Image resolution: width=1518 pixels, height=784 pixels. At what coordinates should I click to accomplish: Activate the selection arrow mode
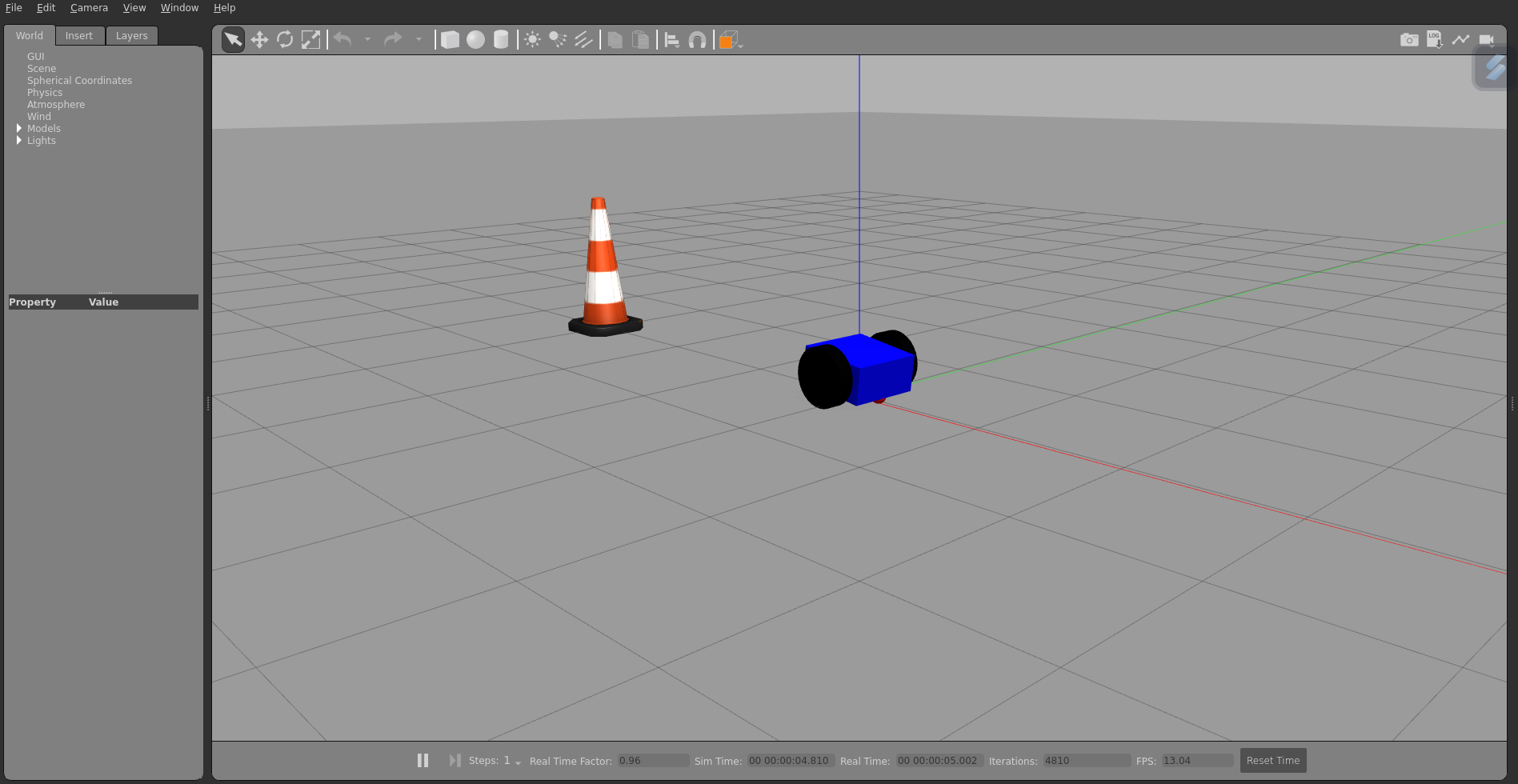[x=233, y=39]
